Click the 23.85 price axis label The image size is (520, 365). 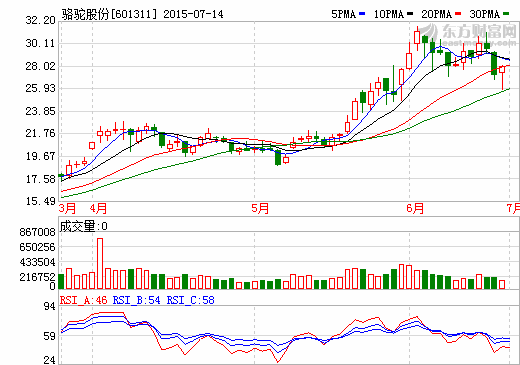[x=40, y=111]
